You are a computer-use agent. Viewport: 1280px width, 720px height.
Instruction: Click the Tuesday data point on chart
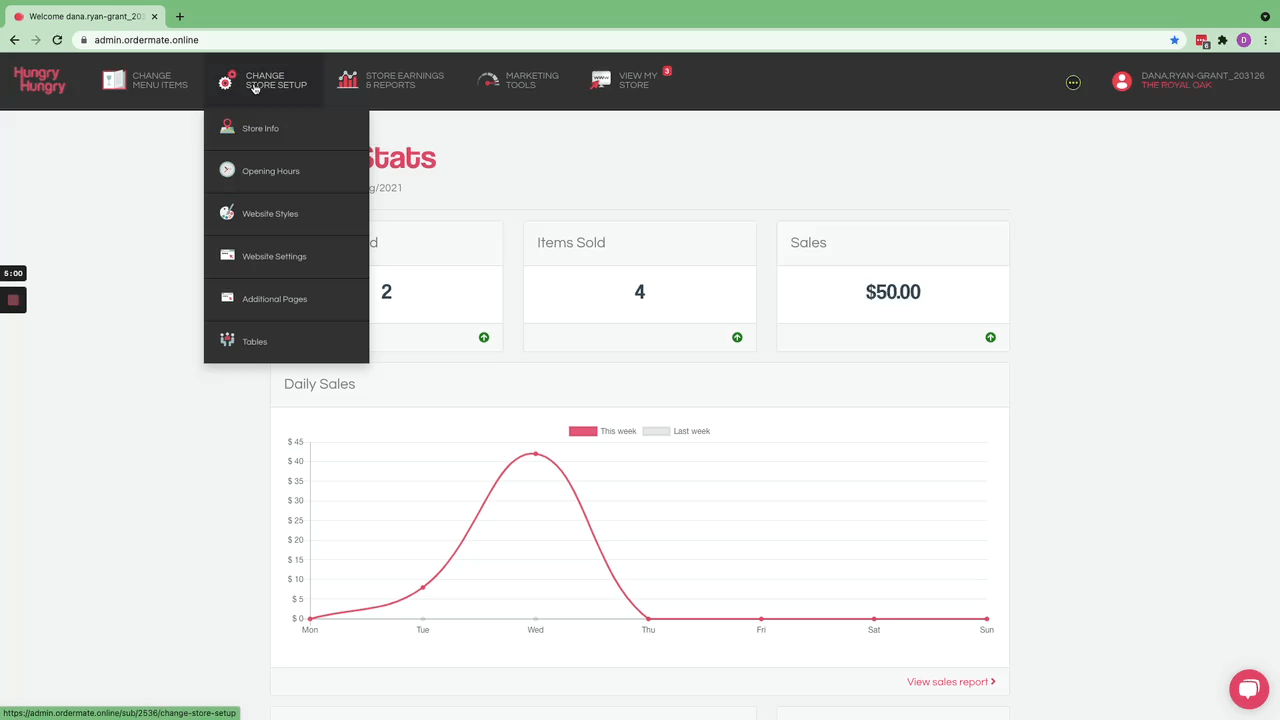[423, 587]
